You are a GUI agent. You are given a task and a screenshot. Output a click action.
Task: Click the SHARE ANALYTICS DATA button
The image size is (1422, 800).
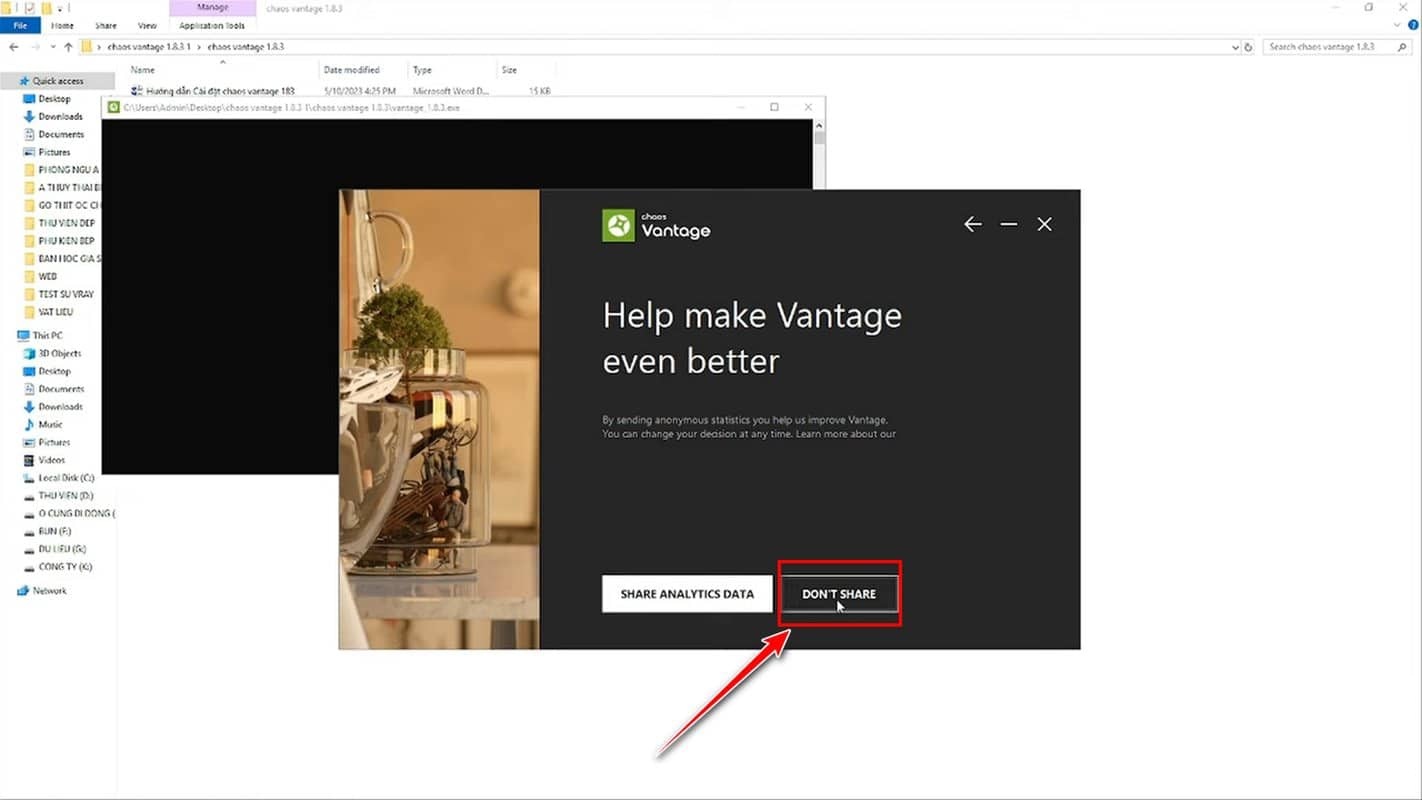tap(687, 594)
